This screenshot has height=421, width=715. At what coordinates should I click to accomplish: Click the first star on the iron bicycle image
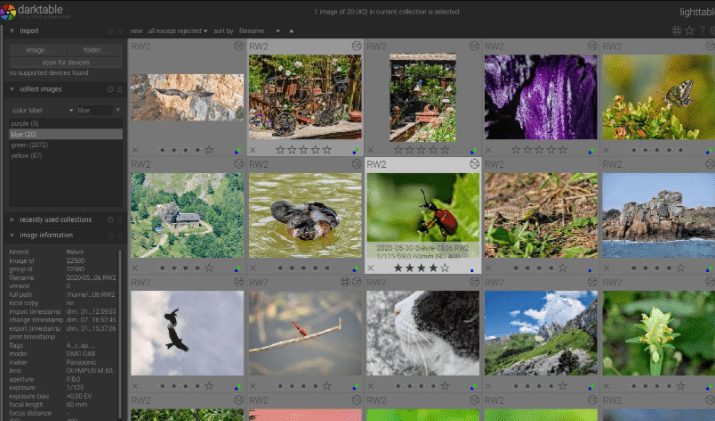[x=280, y=150]
